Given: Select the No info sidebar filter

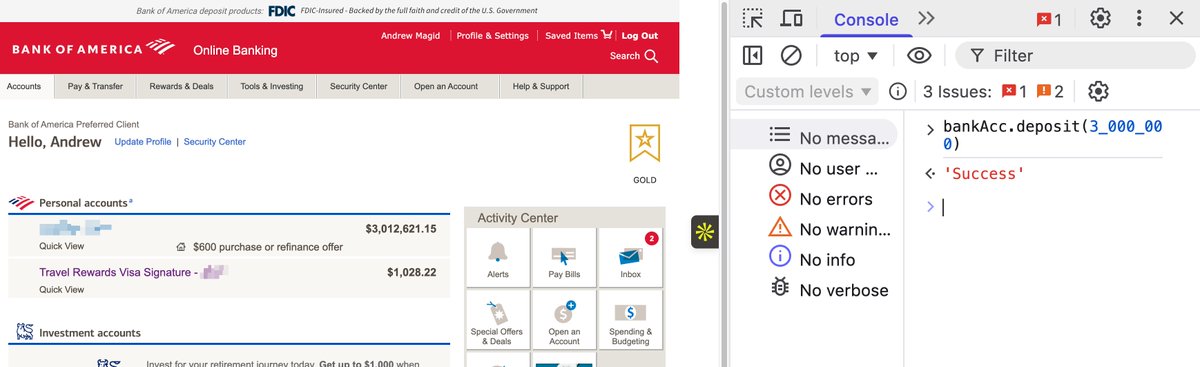Looking at the screenshot, I should click(x=813, y=259).
